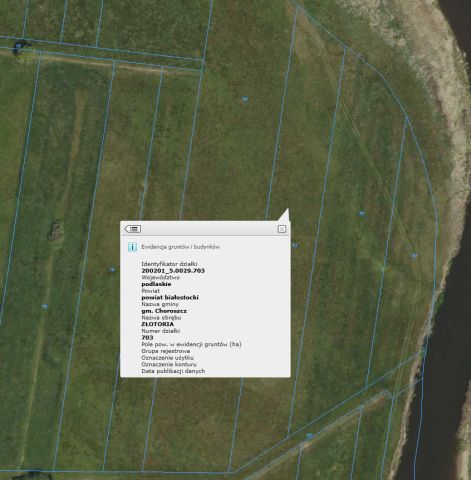Click the 'podlaskie' voivodeship value
The width and height of the screenshot is (471, 480).
click(x=156, y=284)
